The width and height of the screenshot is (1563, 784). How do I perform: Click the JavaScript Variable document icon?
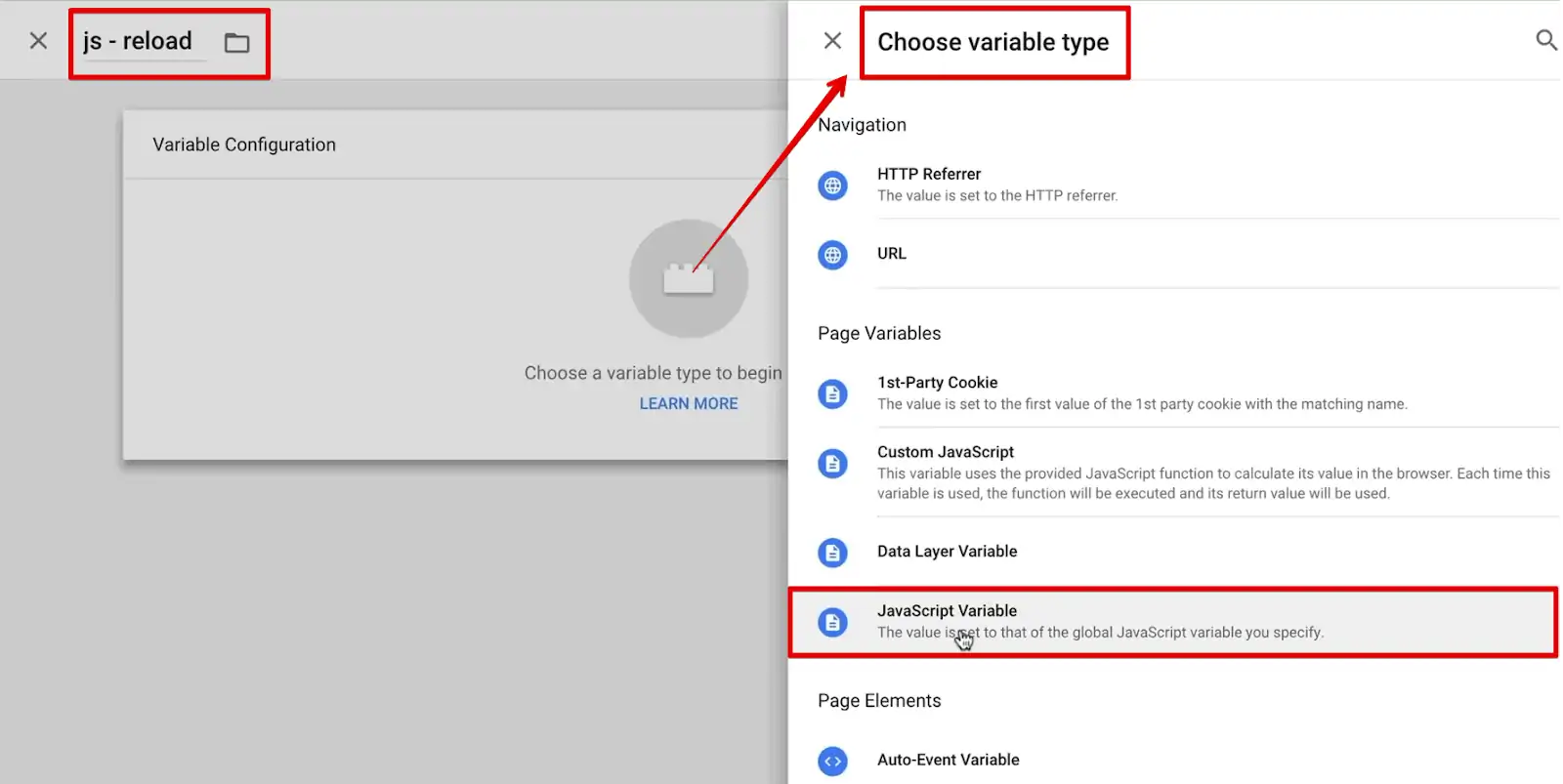(832, 621)
